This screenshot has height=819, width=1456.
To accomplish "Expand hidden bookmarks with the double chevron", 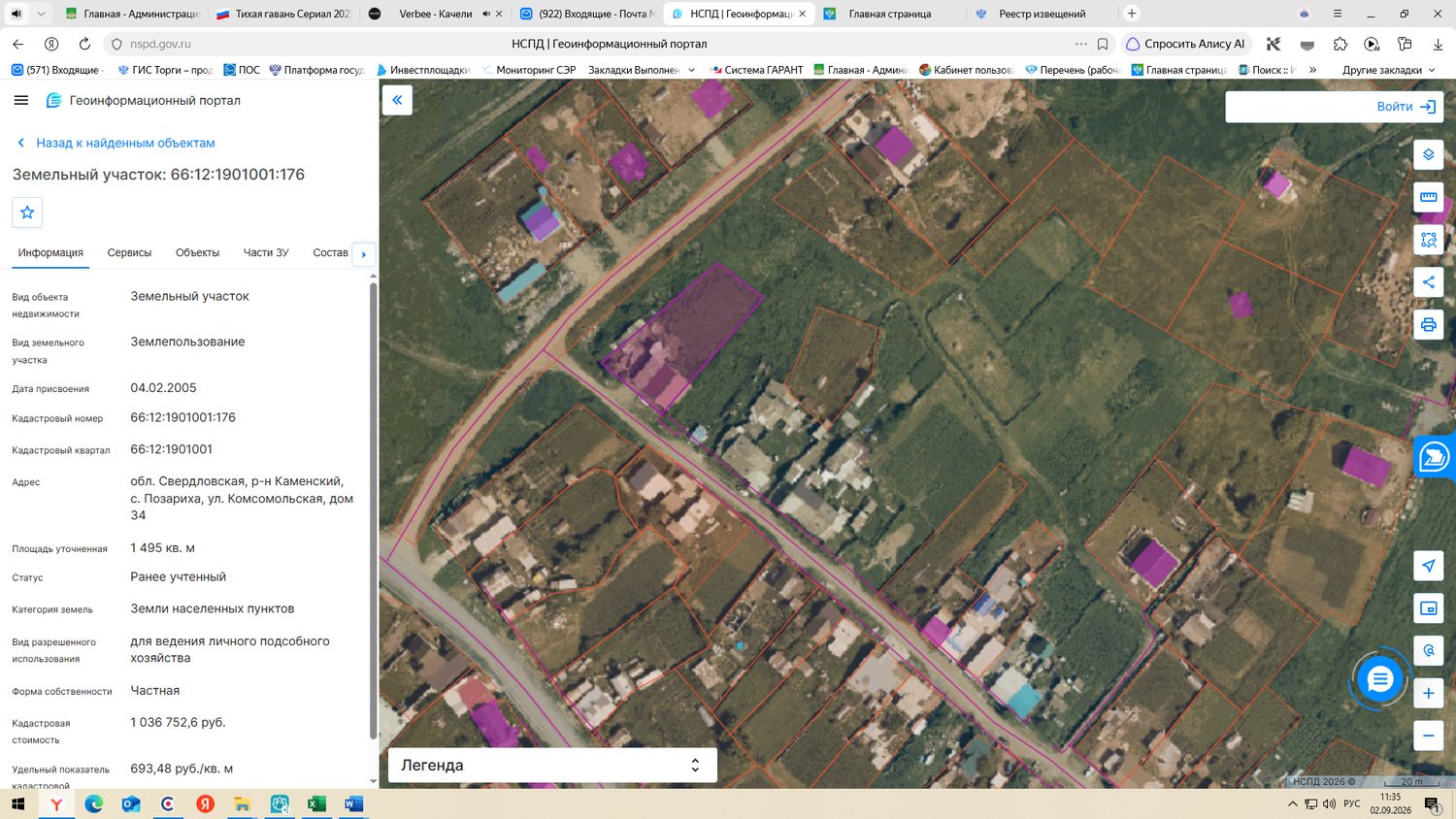I will [x=1312, y=70].
